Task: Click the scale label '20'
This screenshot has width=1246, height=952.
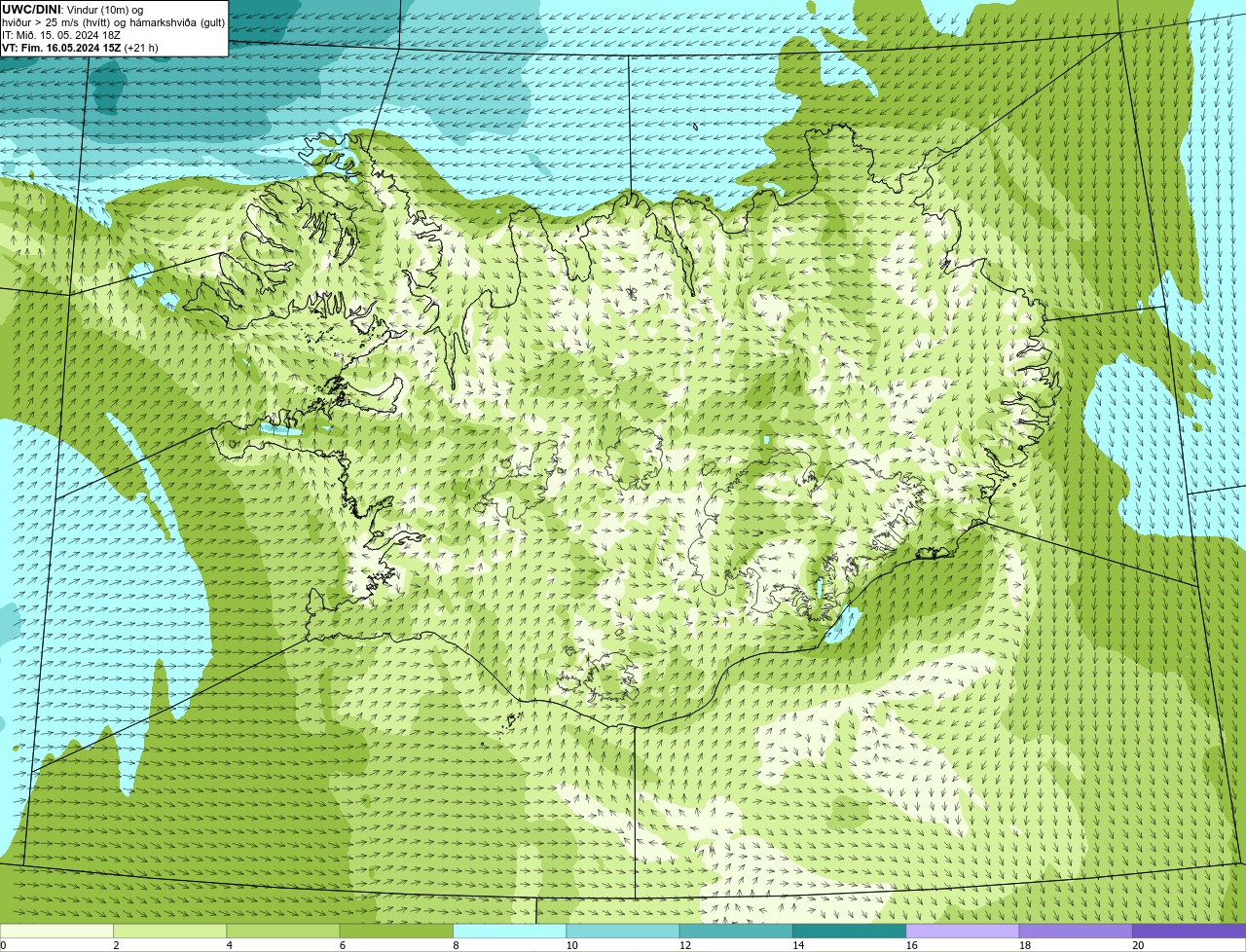Action: [x=1138, y=945]
